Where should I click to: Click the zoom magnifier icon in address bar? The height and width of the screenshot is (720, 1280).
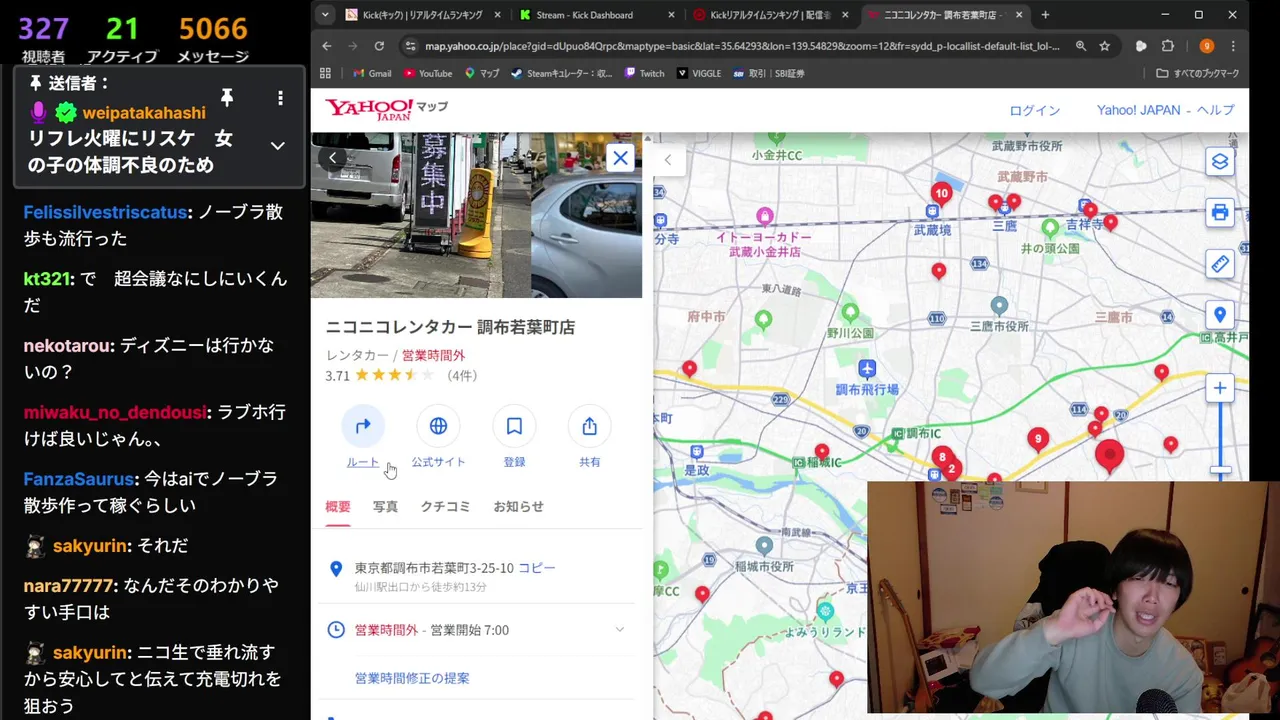[x=1081, y=46]
